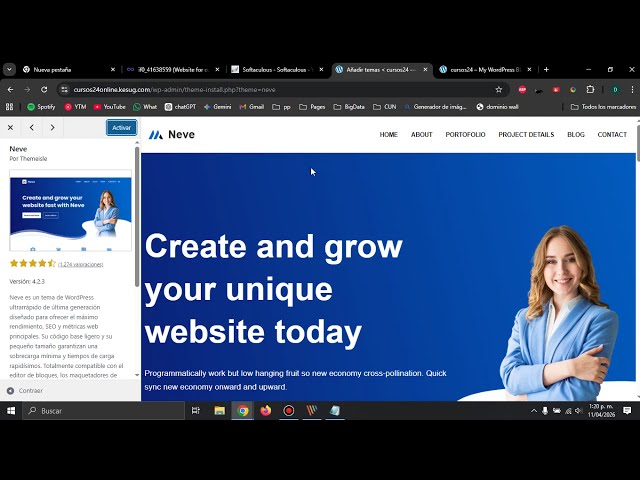Expand the BigData bookmarks folder
The width and height of the screenshot is (640, 480).
click(349, 107)
